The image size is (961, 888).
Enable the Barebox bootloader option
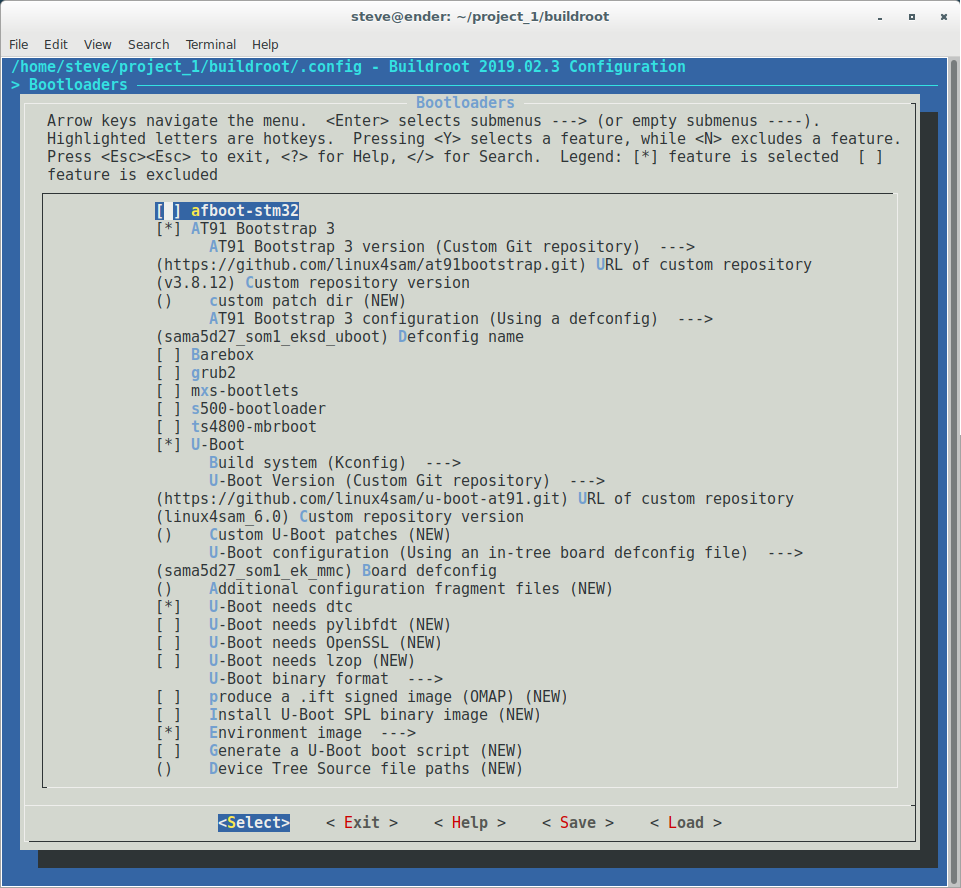(168, 355)
